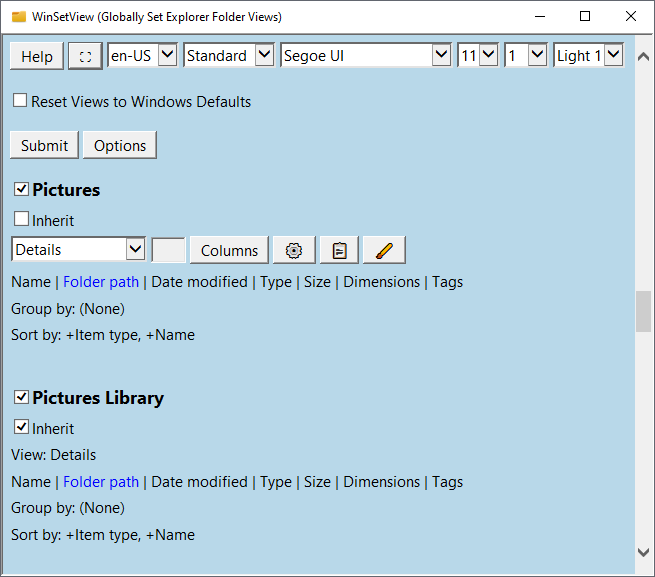Minimize the WinSetView window
The height and width of the screenshot is (577, 655).
coord(540,16)
